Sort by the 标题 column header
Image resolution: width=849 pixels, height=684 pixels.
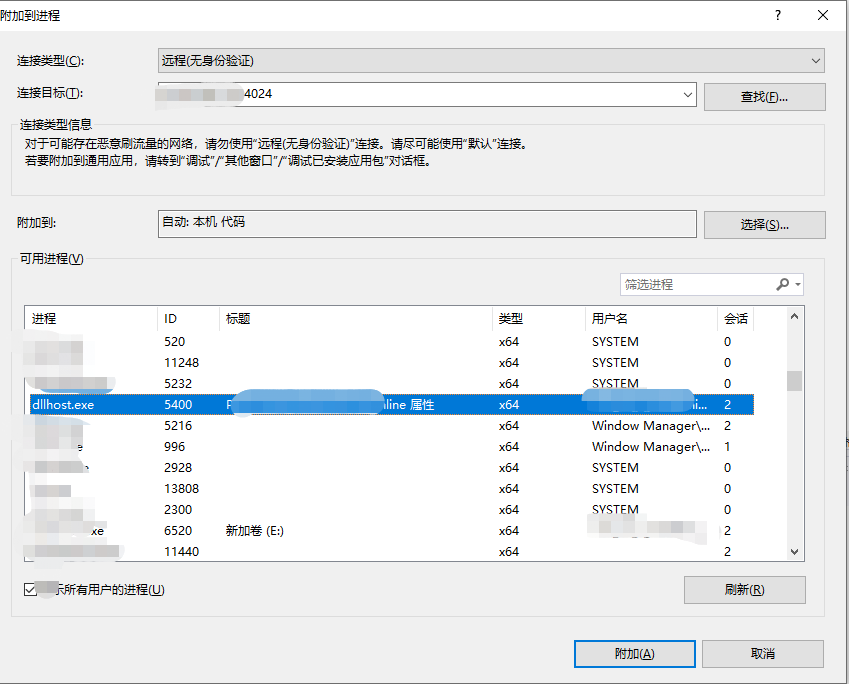(356, 318)
